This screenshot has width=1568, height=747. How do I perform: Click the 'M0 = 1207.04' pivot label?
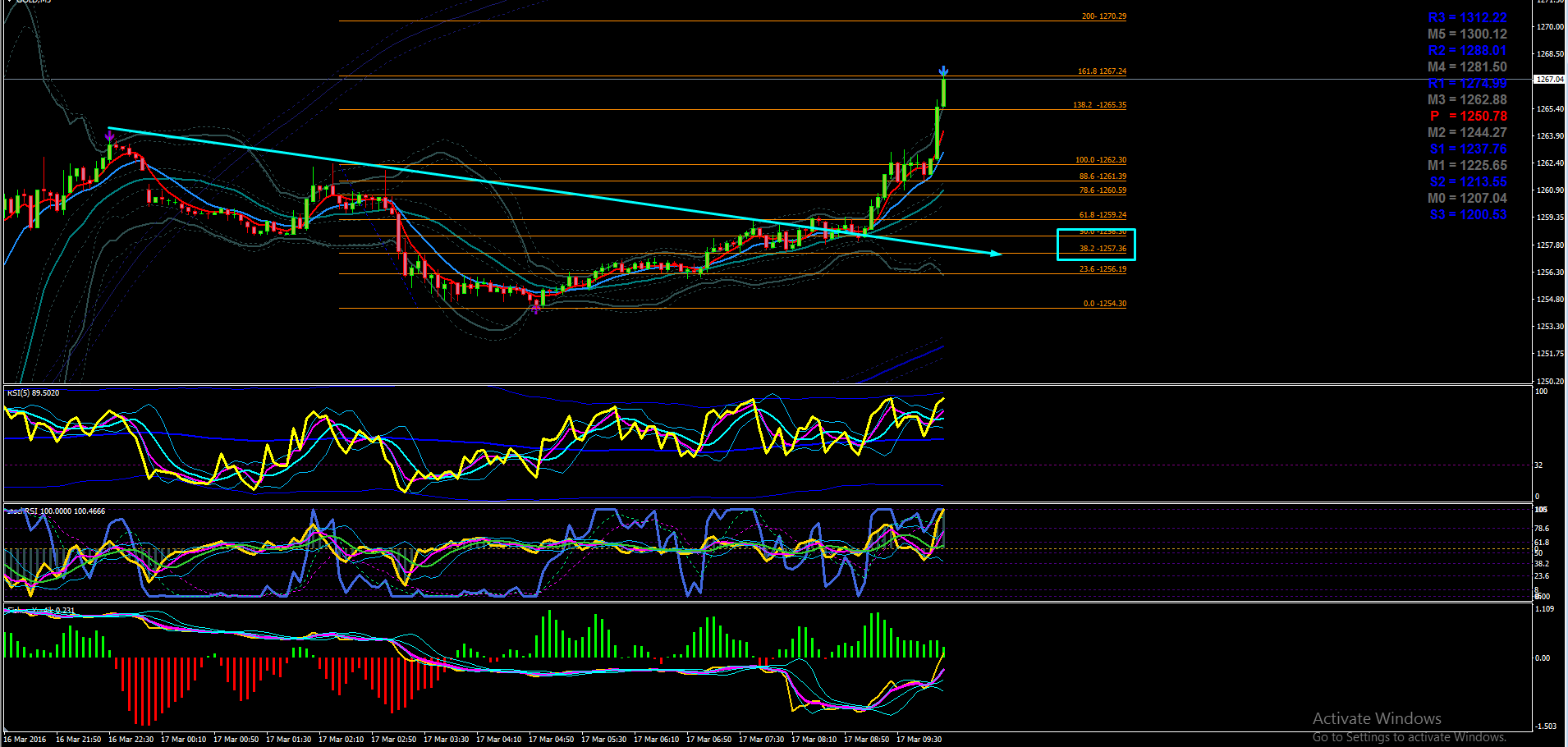1467,199
